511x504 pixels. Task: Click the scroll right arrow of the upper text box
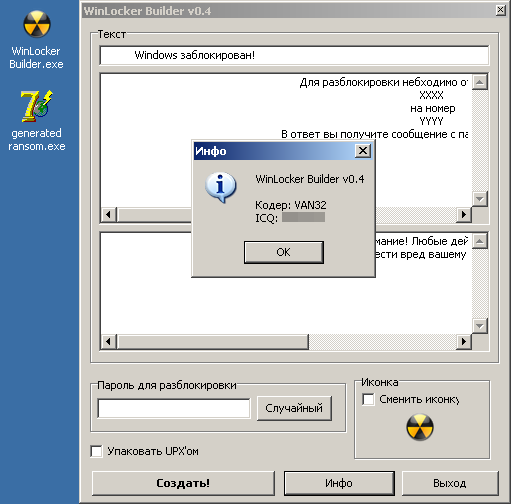point(464,214)
